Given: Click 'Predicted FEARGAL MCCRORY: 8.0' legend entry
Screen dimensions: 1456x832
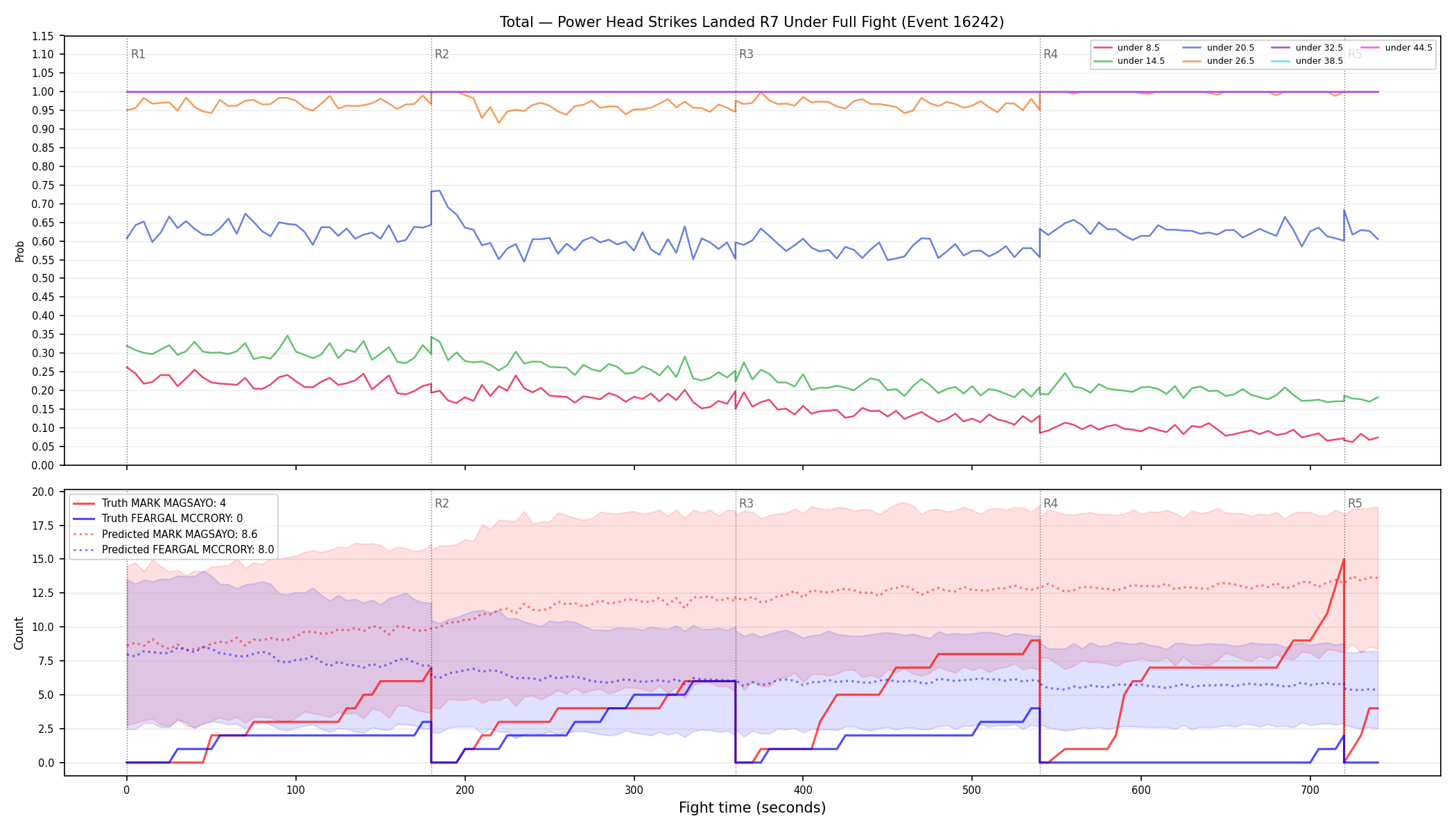Looking at the screenshot, I should (x=173, y=550).
